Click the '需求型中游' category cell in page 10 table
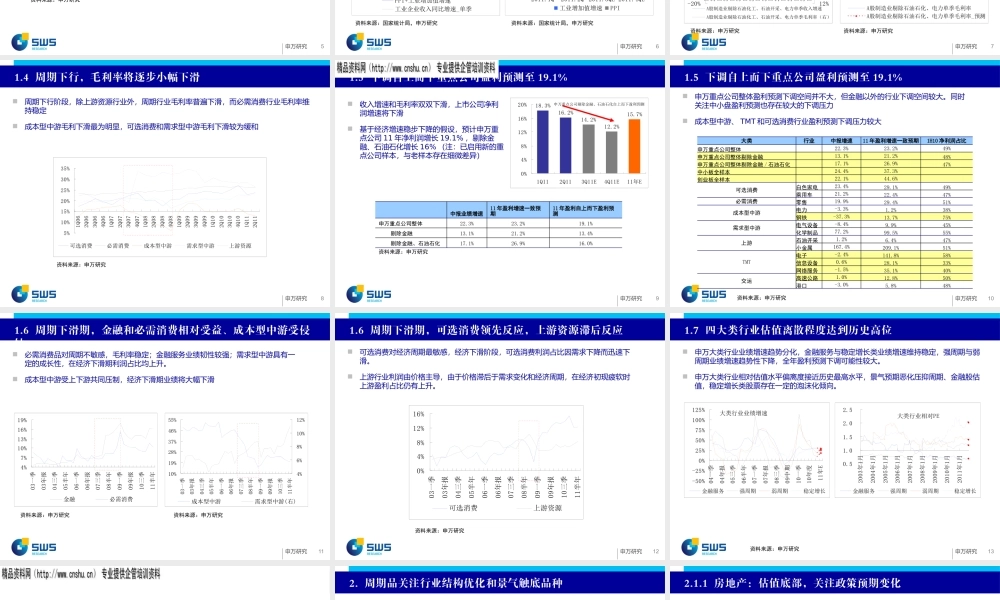The image size is (1000, 600). pos(746,228)
